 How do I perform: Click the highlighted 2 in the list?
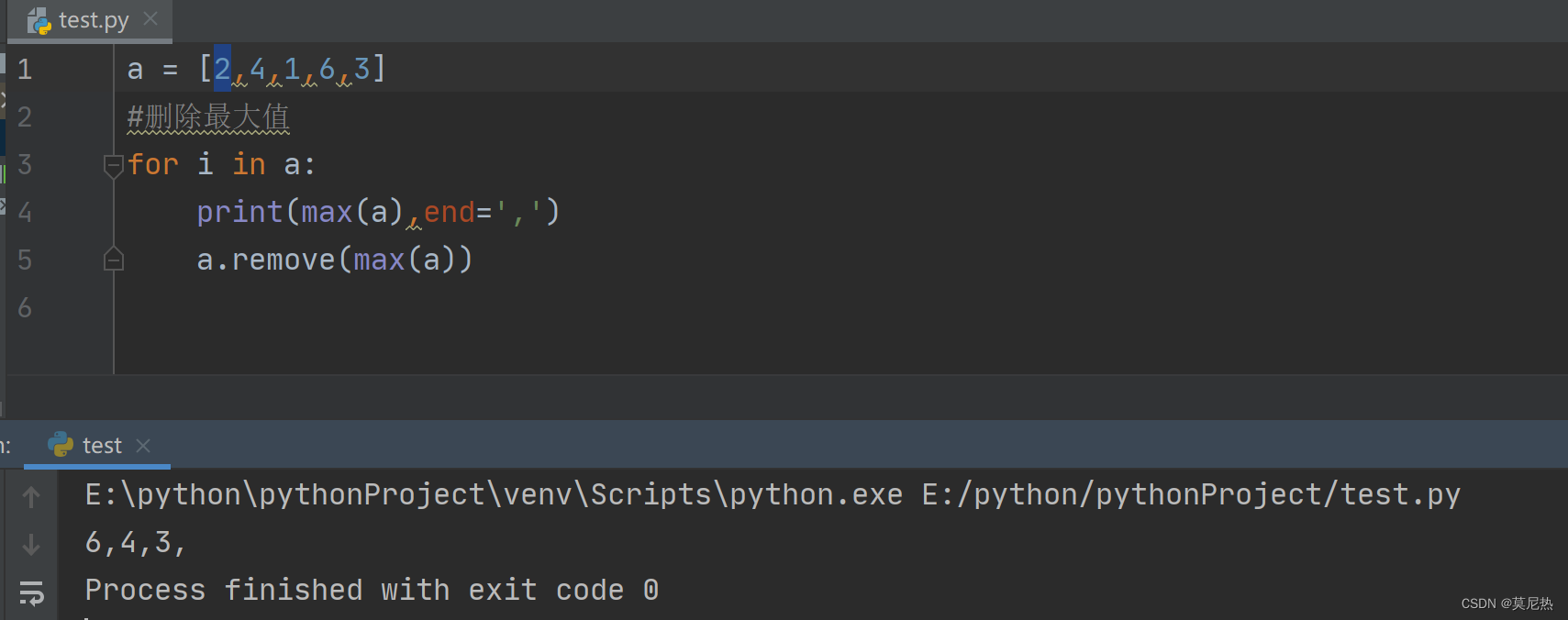point(222,69)
